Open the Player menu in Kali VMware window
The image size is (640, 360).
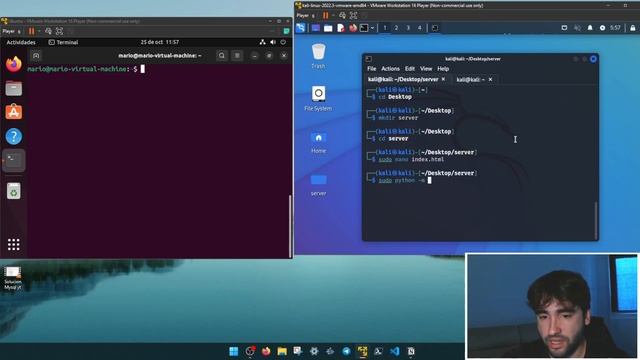coord(305,16)
